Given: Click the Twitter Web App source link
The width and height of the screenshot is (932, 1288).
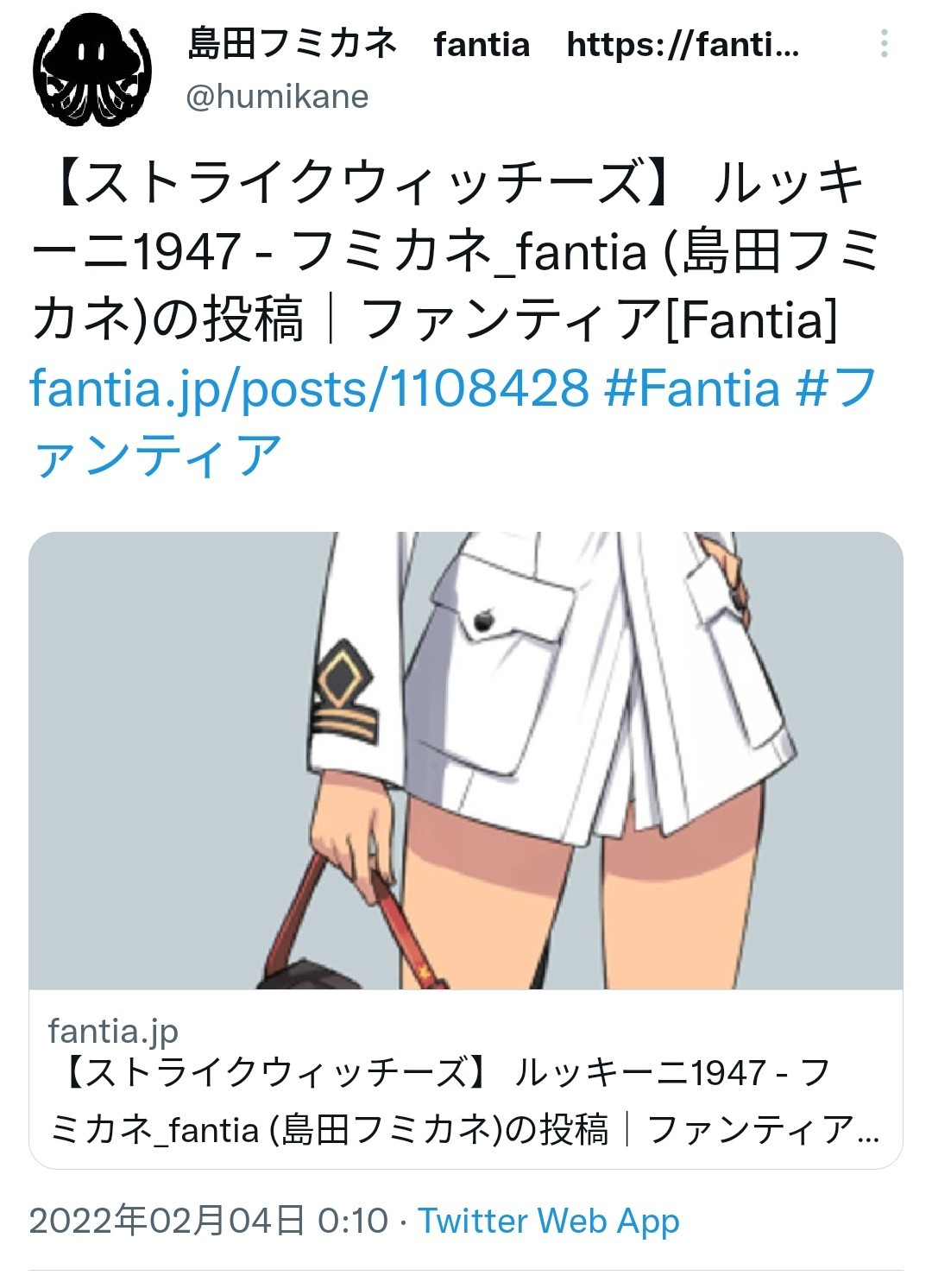Looking at the screenshot, I should [549, 1221].
